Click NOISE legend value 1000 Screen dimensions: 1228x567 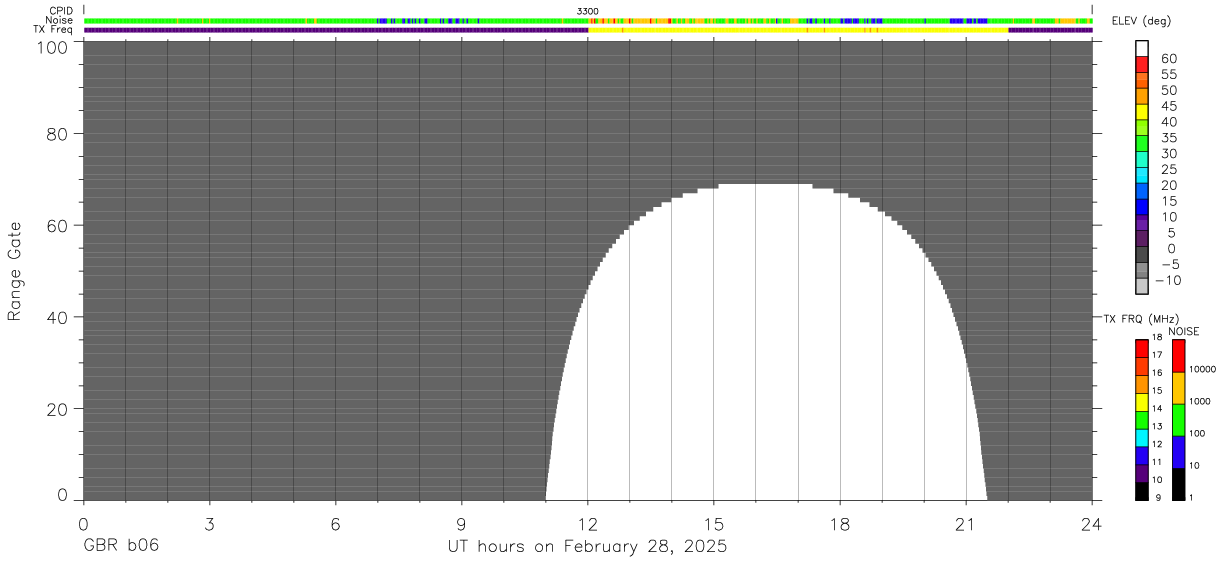point(1201,401)
